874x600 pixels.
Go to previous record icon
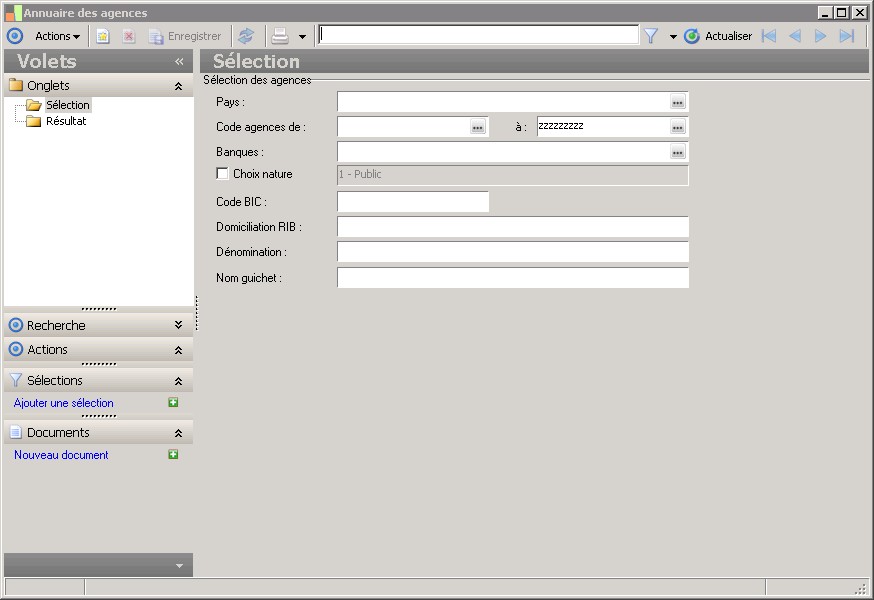(795, 36)
